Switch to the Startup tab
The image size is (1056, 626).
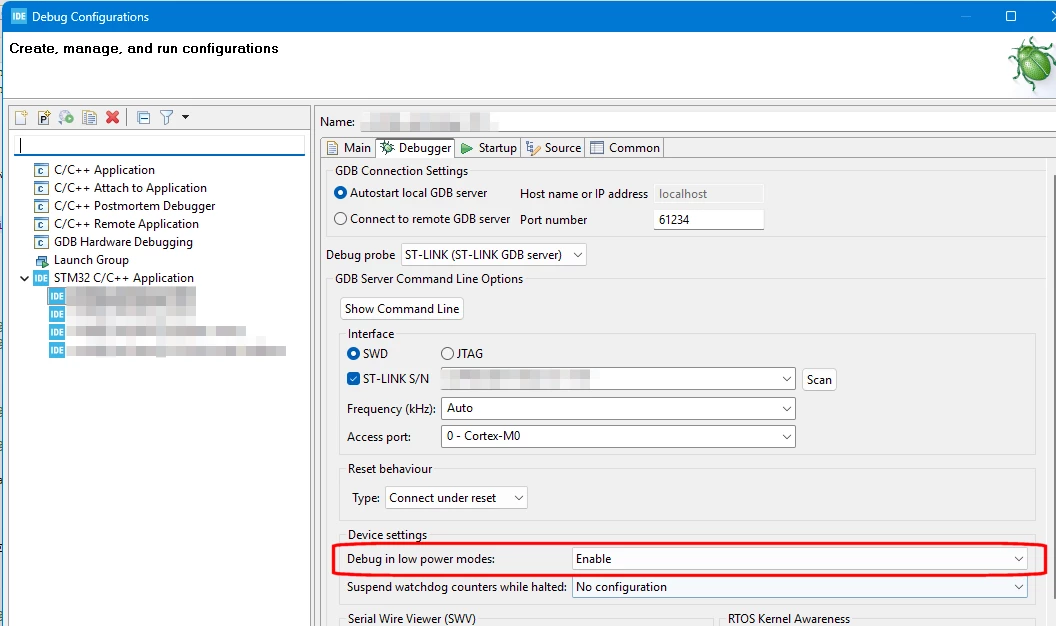(x=488, y=147)
